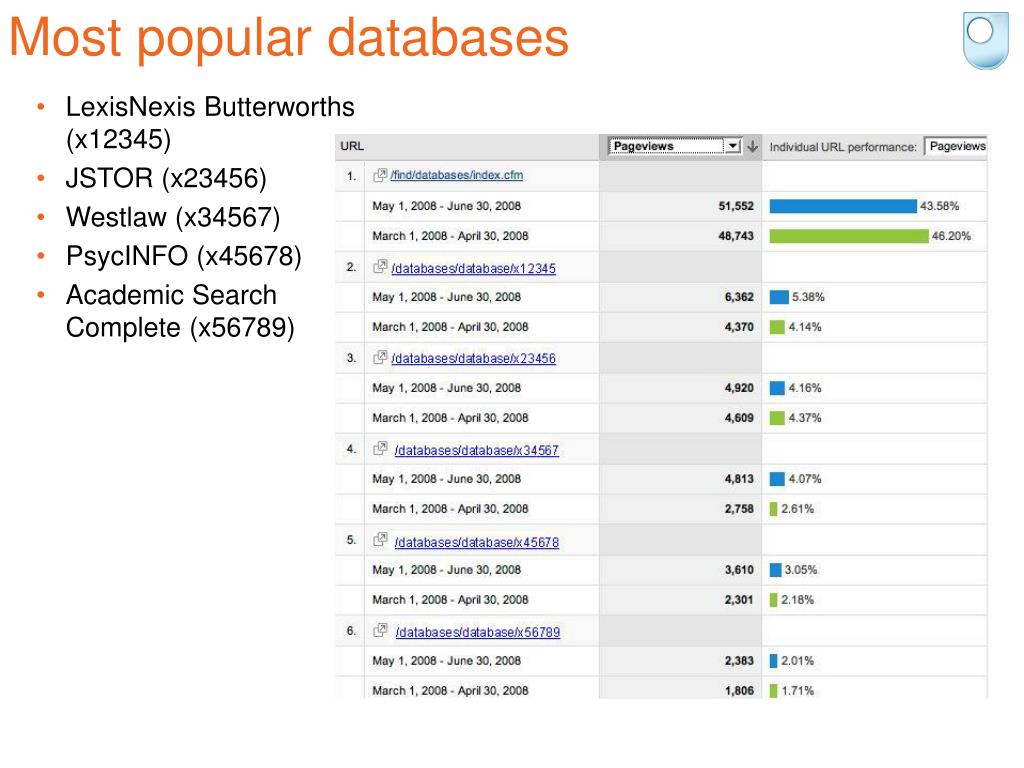Select the 2,758 pageviews value
The height and width of the screenshot is (768, 1024).
(x=739, y=509)
